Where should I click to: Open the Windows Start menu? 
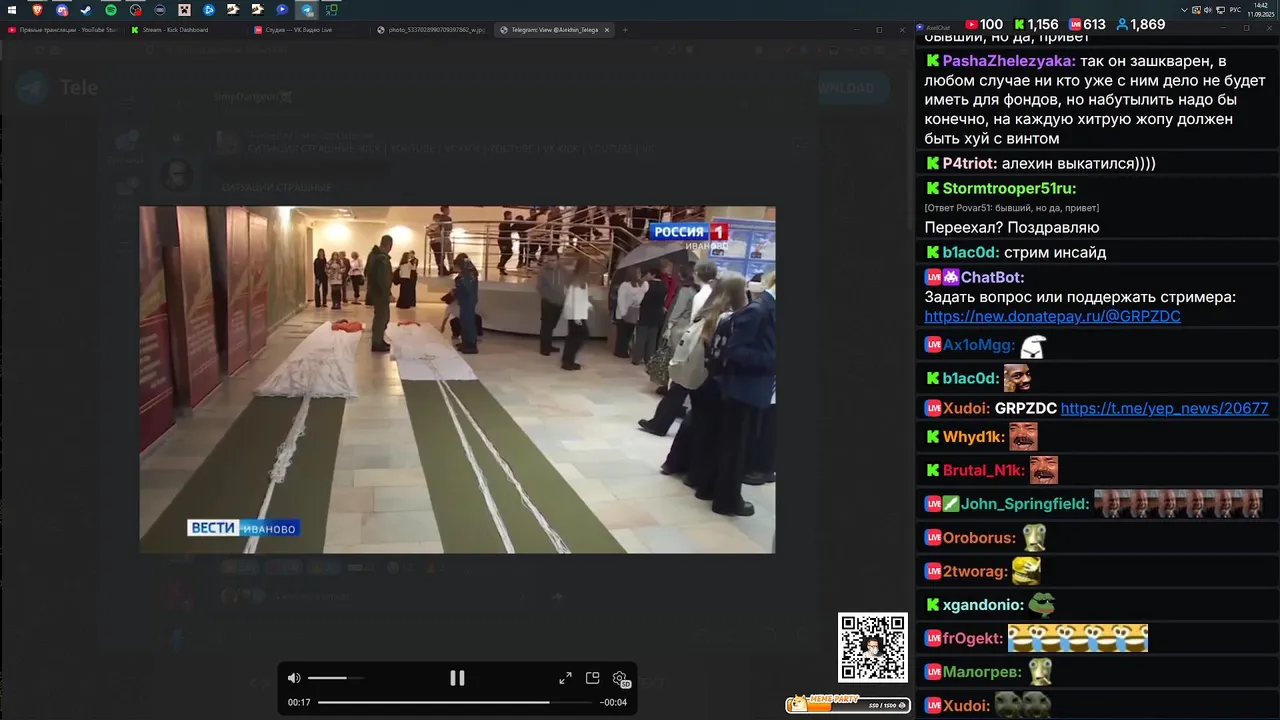[12, 10]
